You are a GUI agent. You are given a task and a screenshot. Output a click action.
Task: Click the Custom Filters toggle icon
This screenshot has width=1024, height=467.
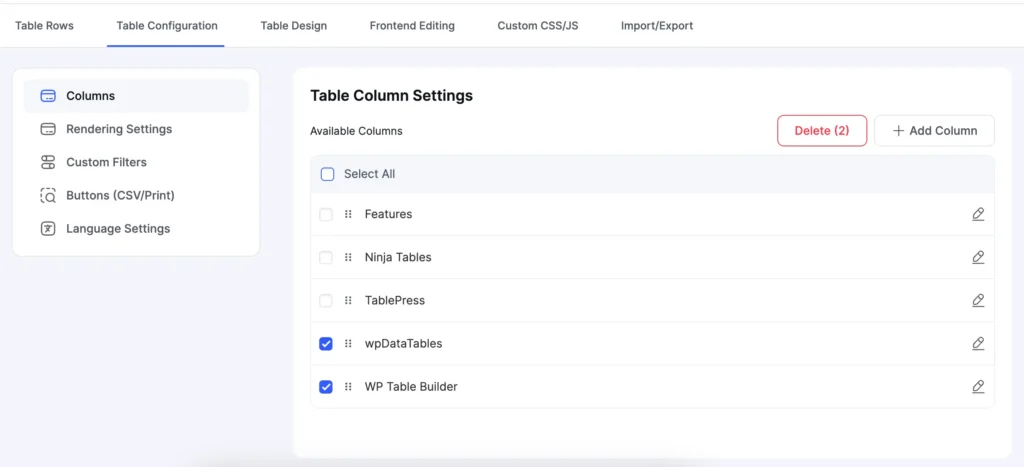(x=48, y=163)
